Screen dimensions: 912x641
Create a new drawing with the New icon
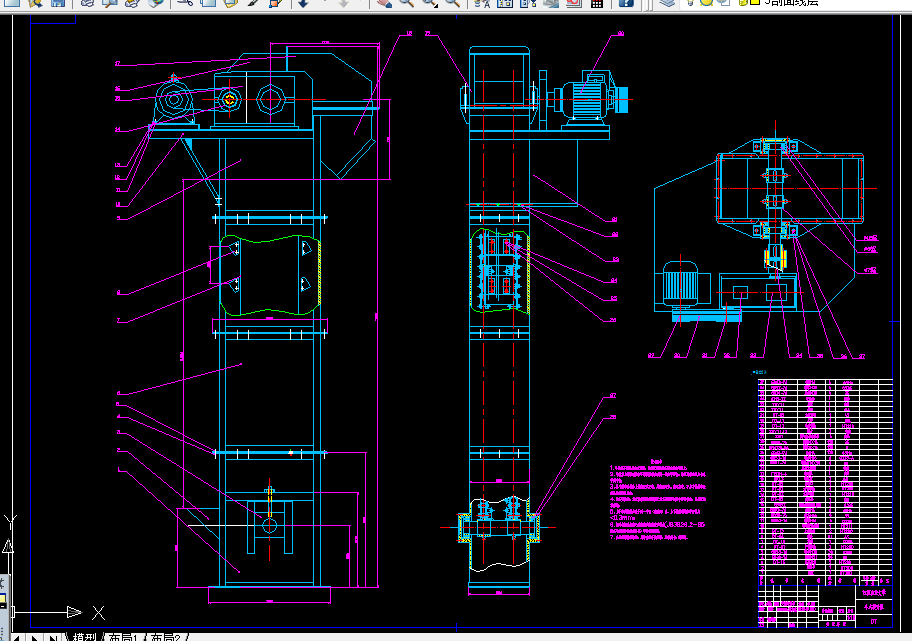(x=12, y=3)
